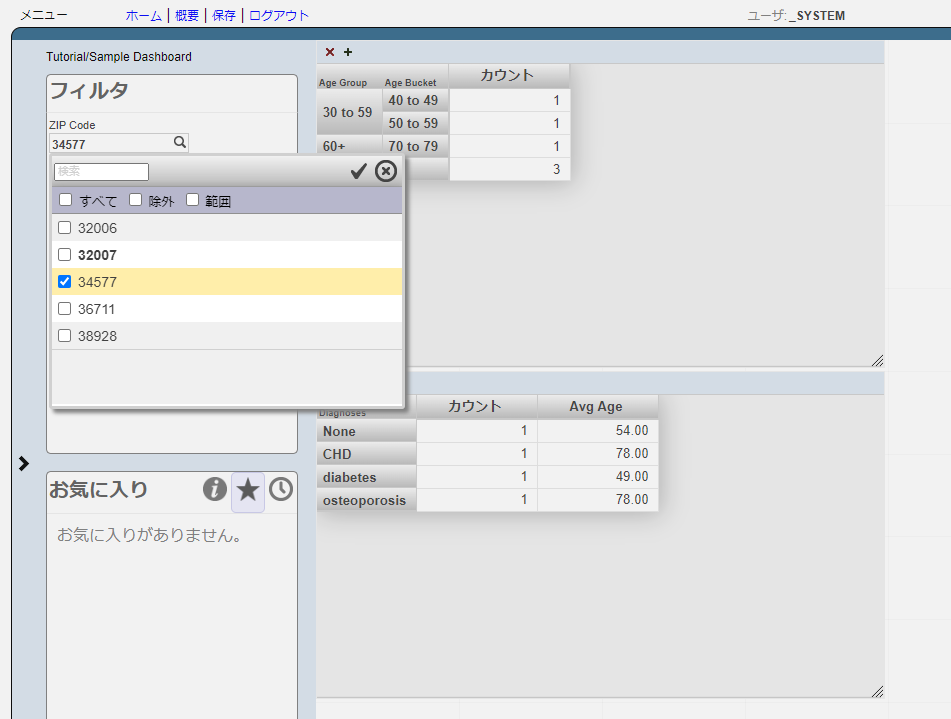Open the favorites info icon
This screenshot has width=951, height=719.
coord(214,489)
